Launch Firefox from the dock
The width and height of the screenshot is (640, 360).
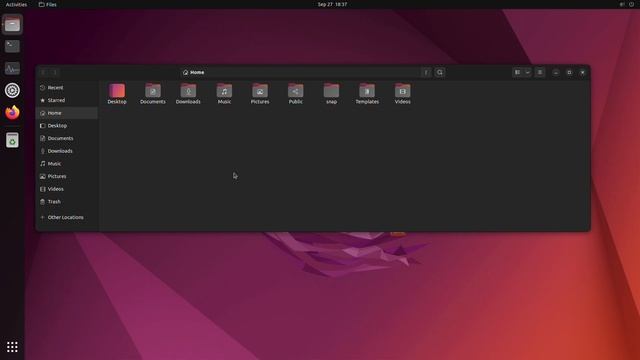point(12,112)
